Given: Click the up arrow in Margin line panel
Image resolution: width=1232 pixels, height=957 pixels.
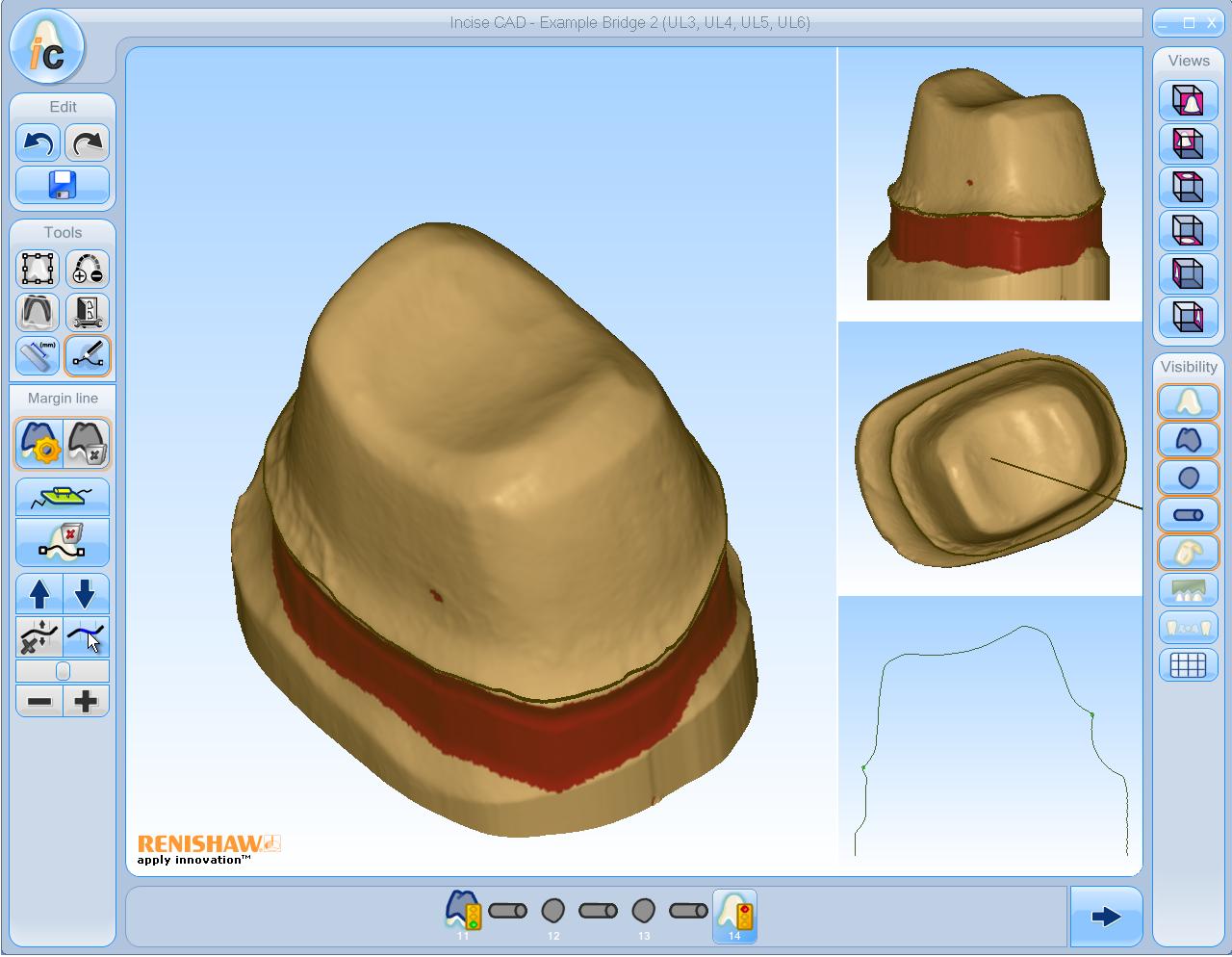Looking at the screenshot, I should [39, 593].
